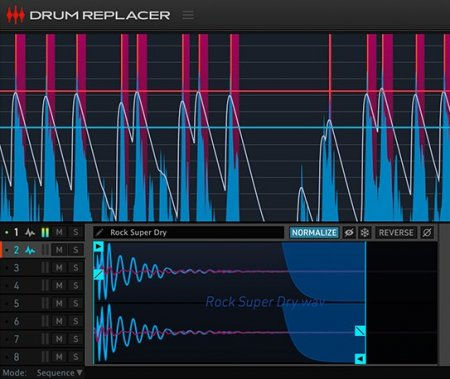This screenshot has width=450, height=379.
Task: Mute slot 6
Action: coord(59,321)
